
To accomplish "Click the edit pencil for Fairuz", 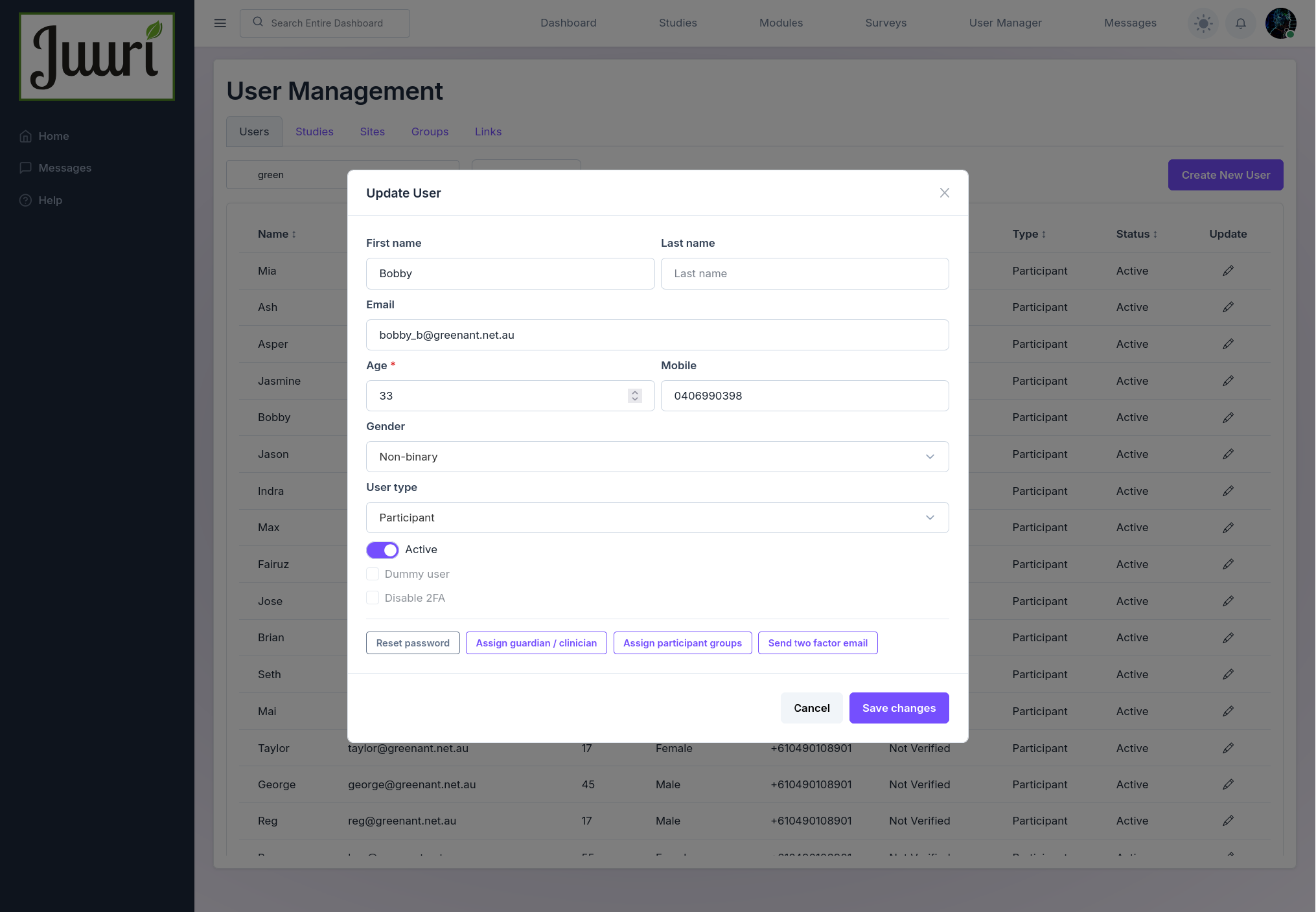I will tap(1228, 564).
